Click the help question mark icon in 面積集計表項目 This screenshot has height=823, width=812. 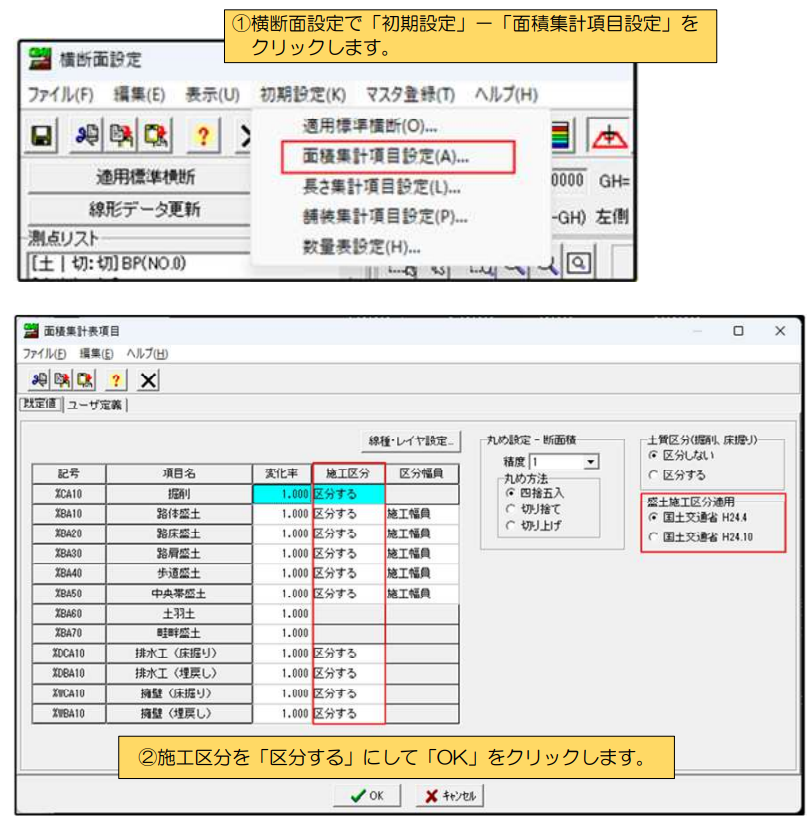[x=115, y=379]
